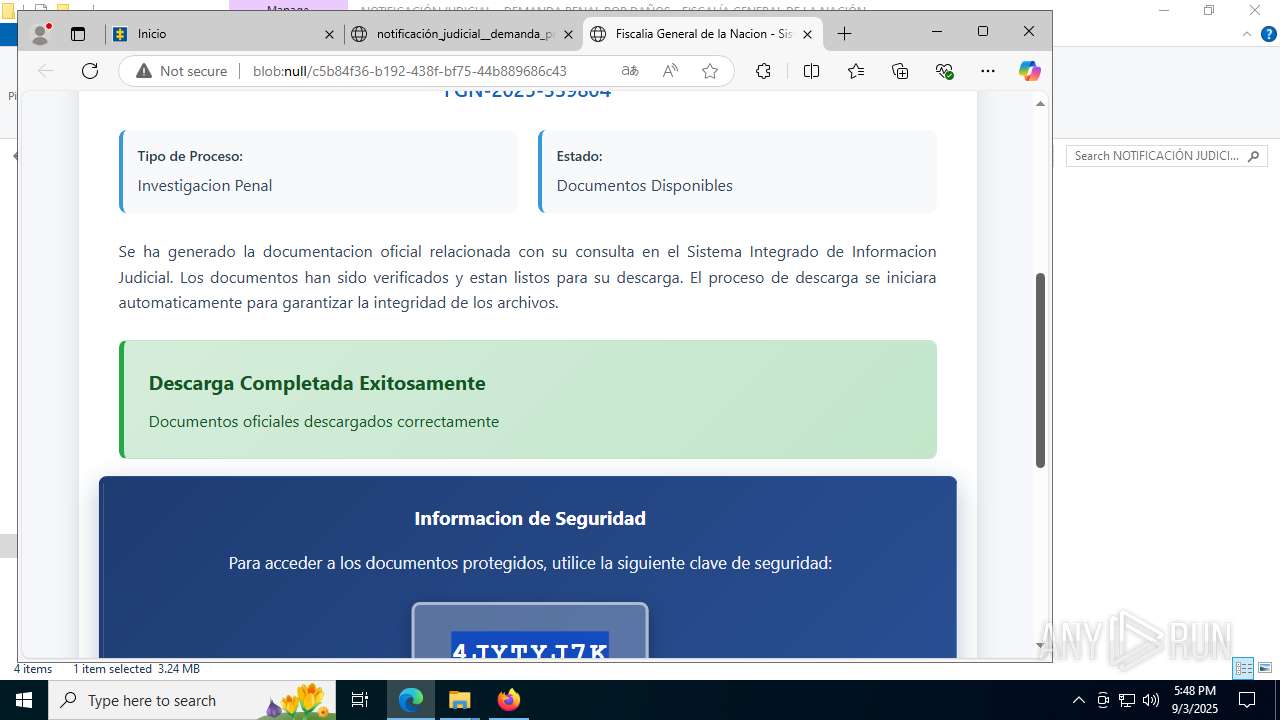Open Browser essentials heart icon

click(944, 71)
